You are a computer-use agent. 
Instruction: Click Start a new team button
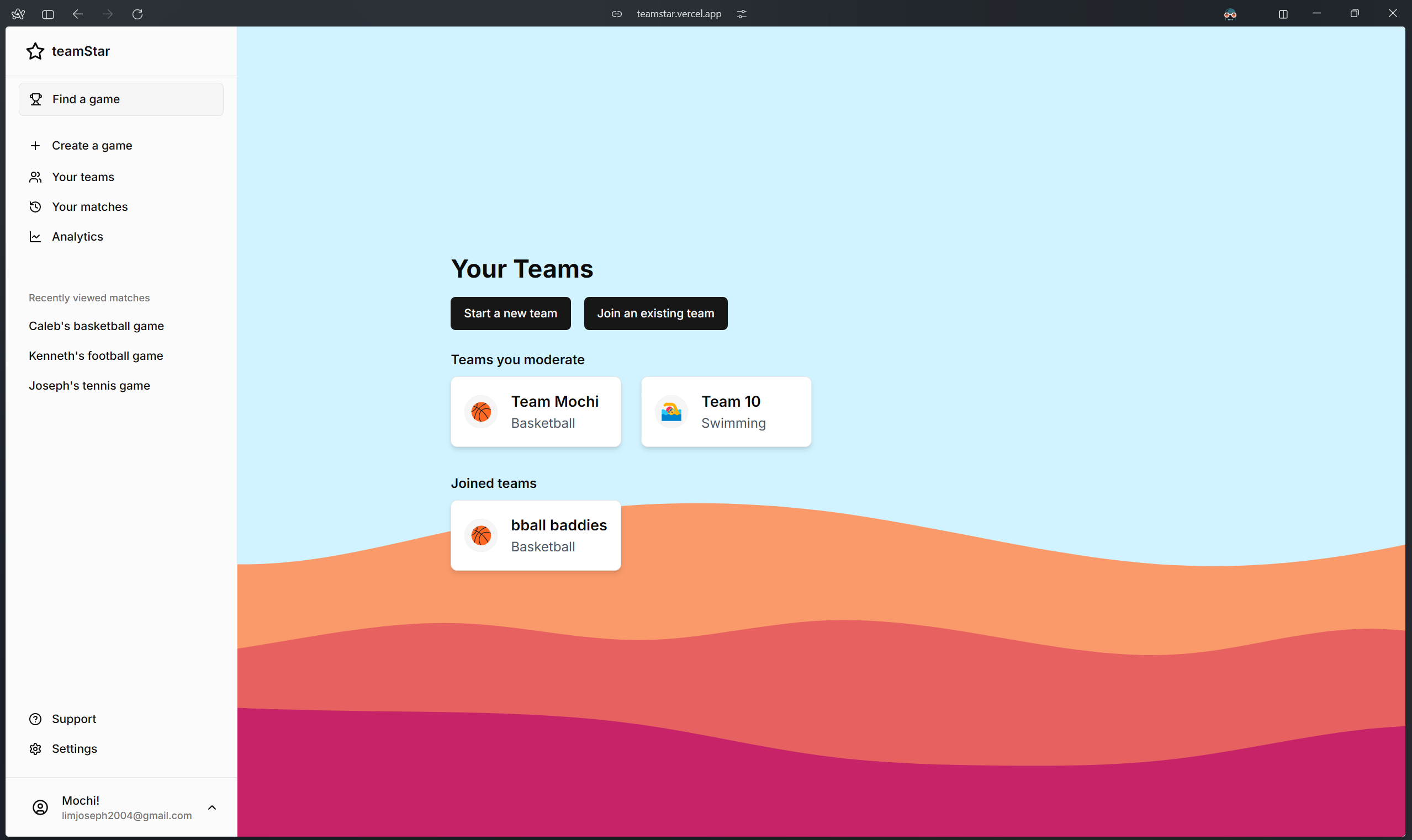(510, 313)
